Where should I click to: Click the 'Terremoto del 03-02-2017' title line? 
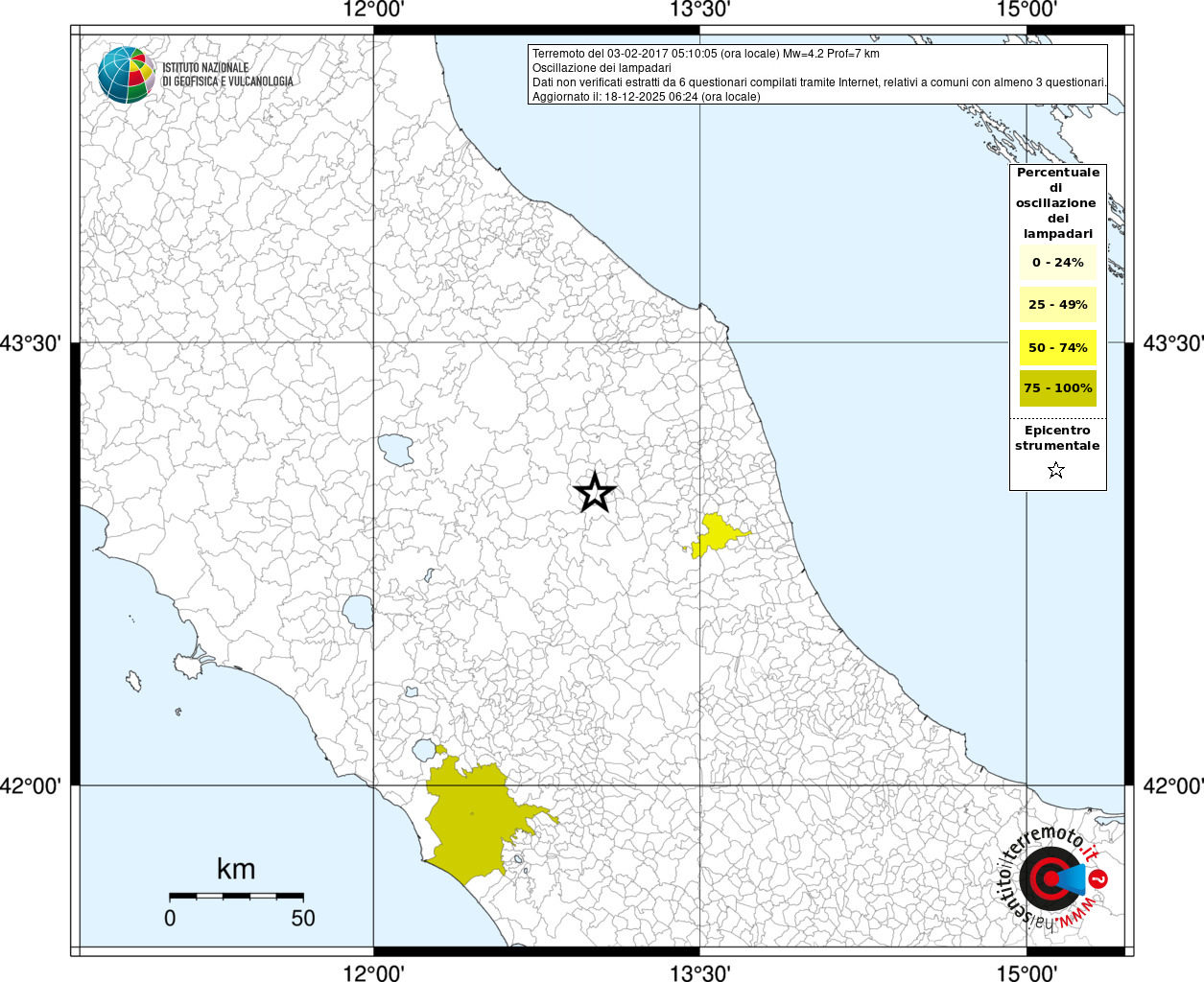705,54
